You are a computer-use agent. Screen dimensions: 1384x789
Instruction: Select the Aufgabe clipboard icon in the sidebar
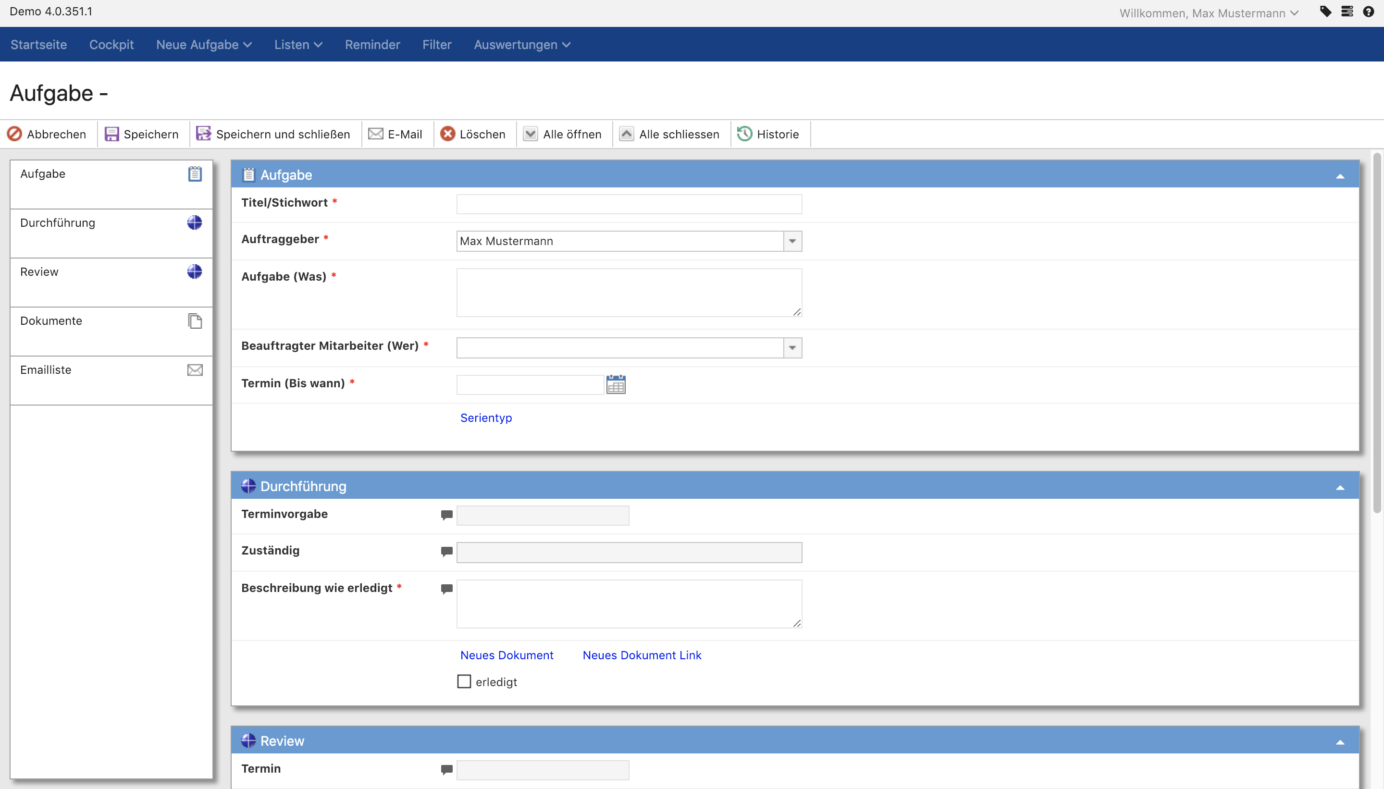[x=194, y=173]
